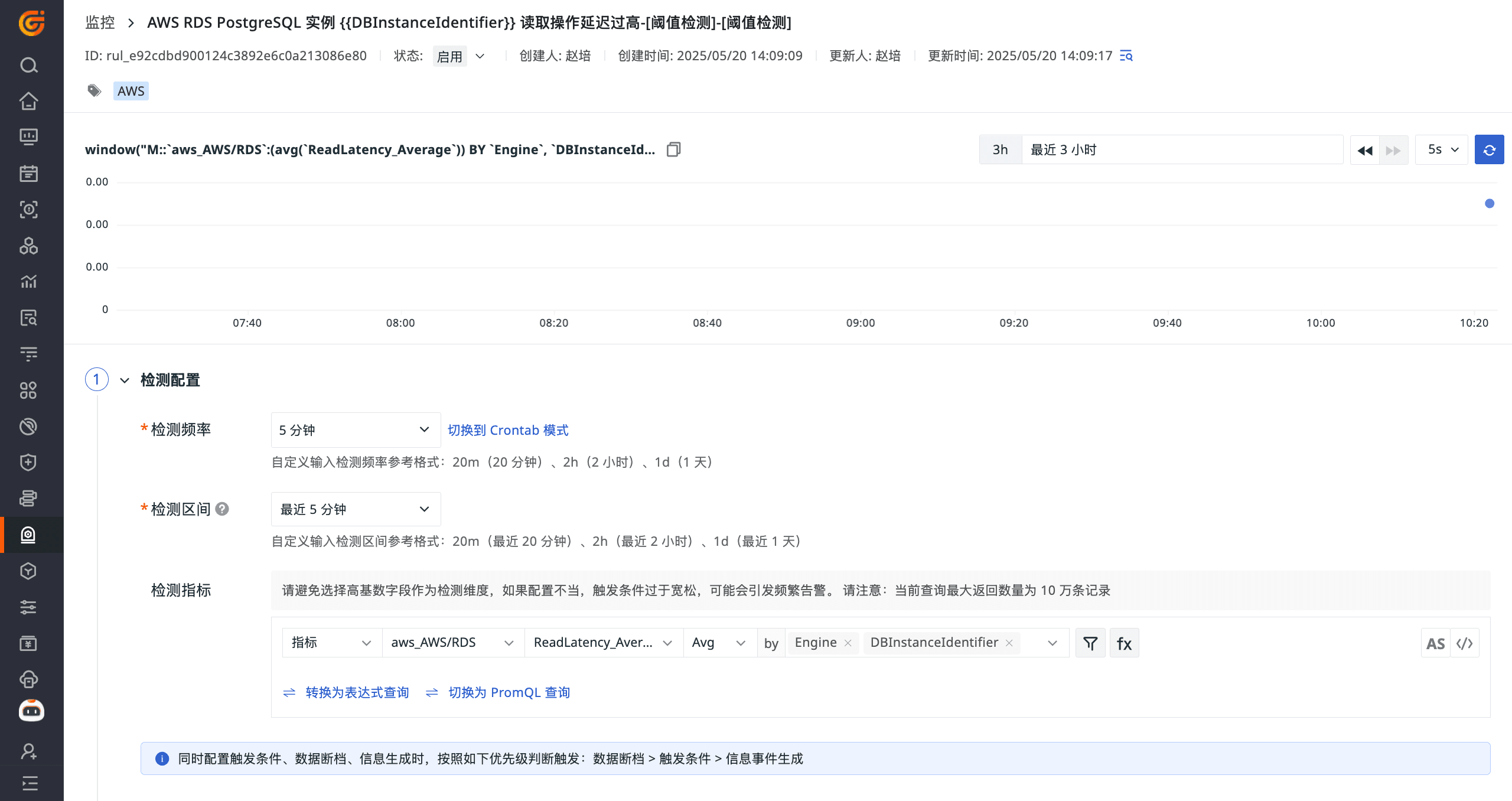This screenshot has width=1512, height=801.
Task: Open the log search document icon
Action: pyautogui.click(x=29, y=318)
